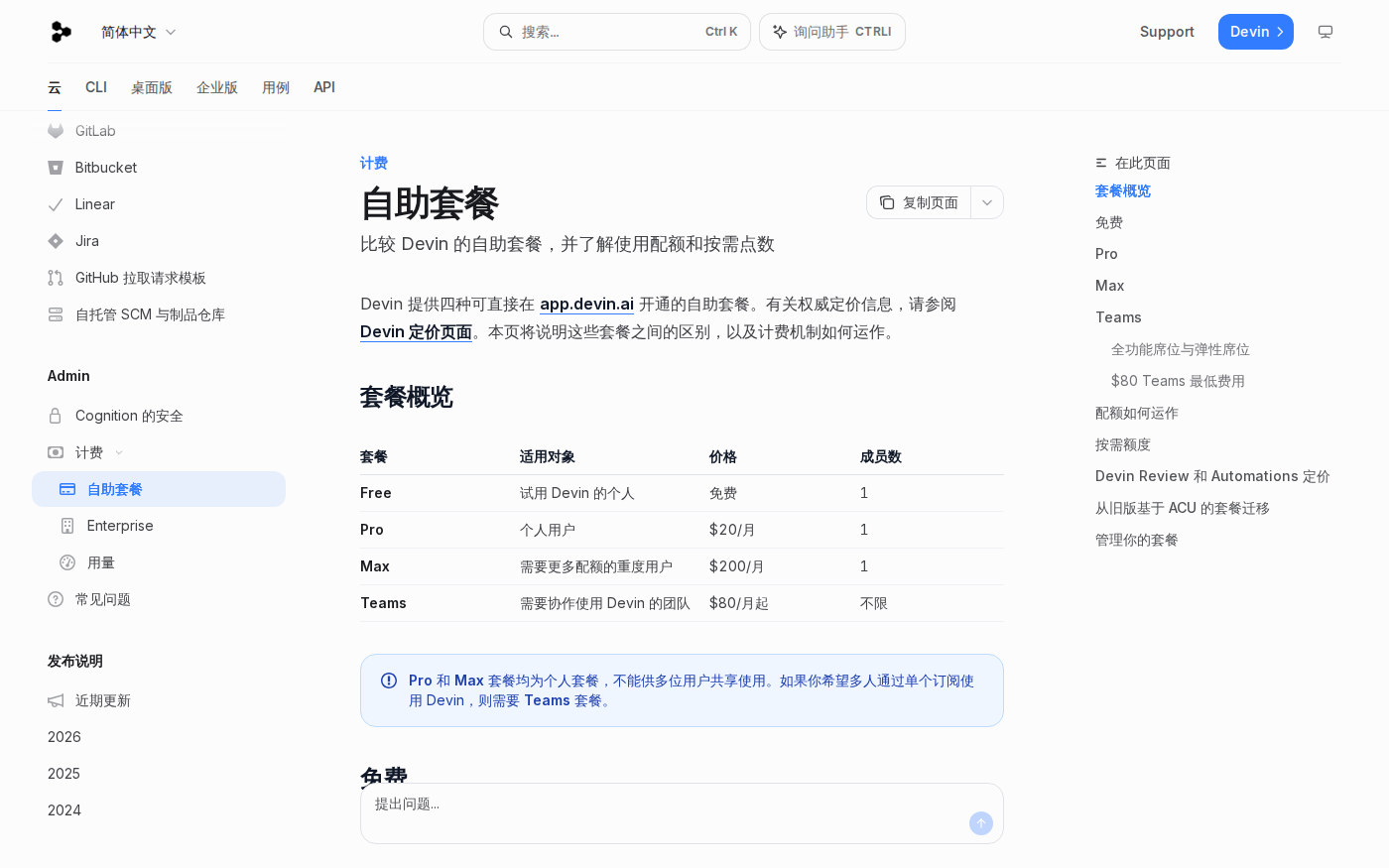Viewport: 1389px width, 868px height.
Task: Click the $200/月 price cell
Action: [737, 566]
